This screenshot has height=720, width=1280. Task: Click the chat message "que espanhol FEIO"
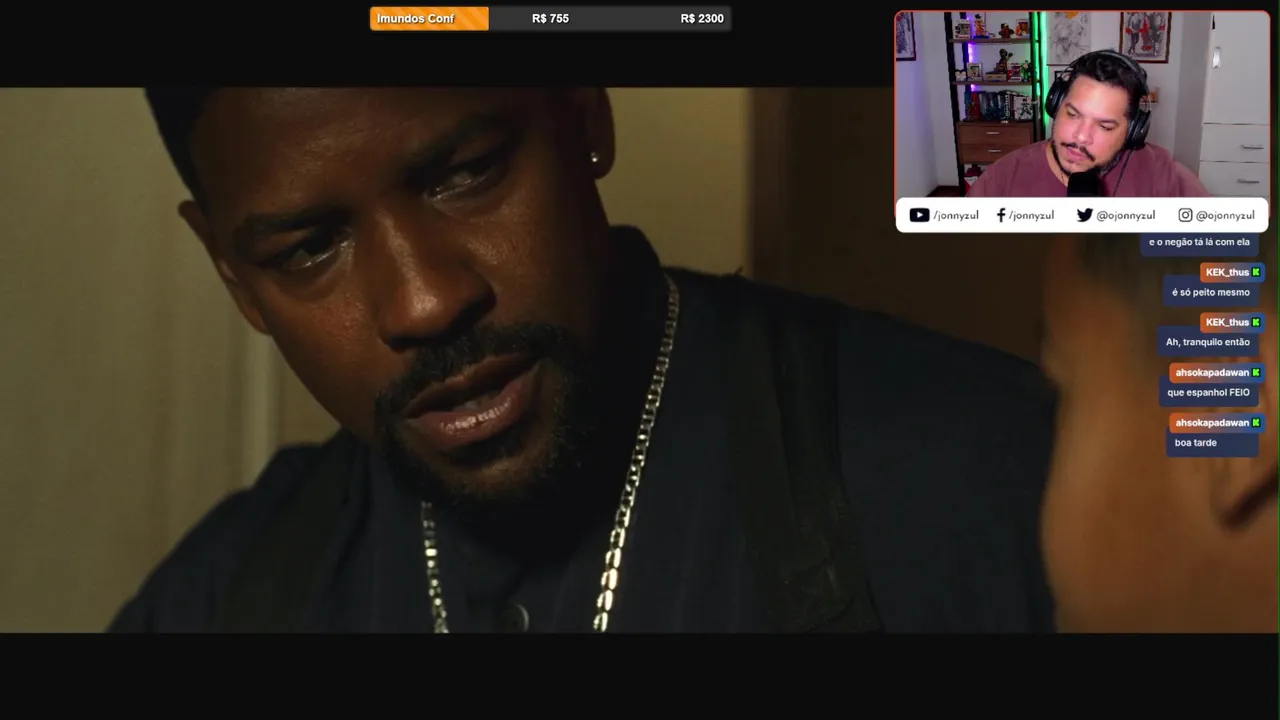point(1208,392)
